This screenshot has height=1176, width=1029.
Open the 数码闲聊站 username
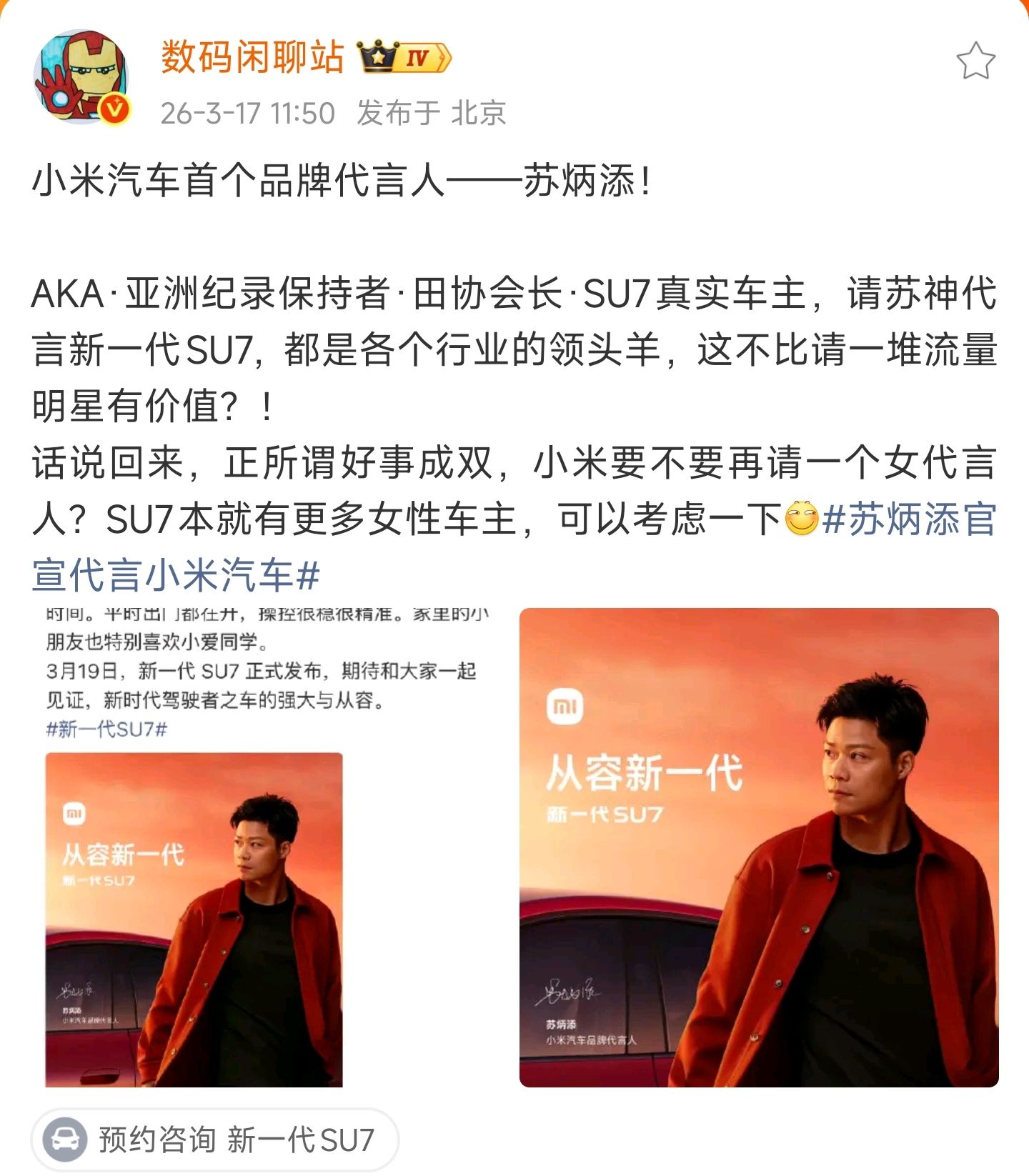(252, 57)
